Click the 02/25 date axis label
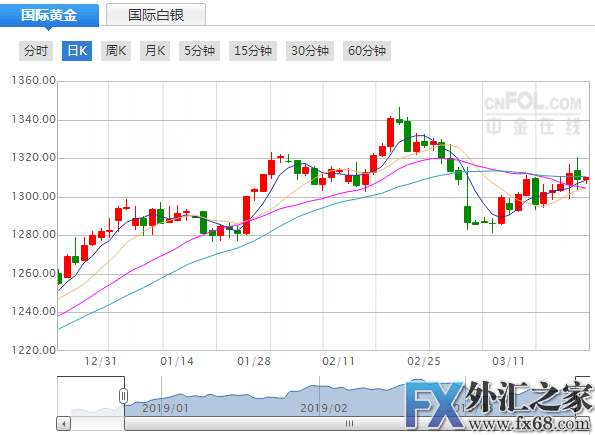This screenshot has height=435, width=595. (423, 361)
